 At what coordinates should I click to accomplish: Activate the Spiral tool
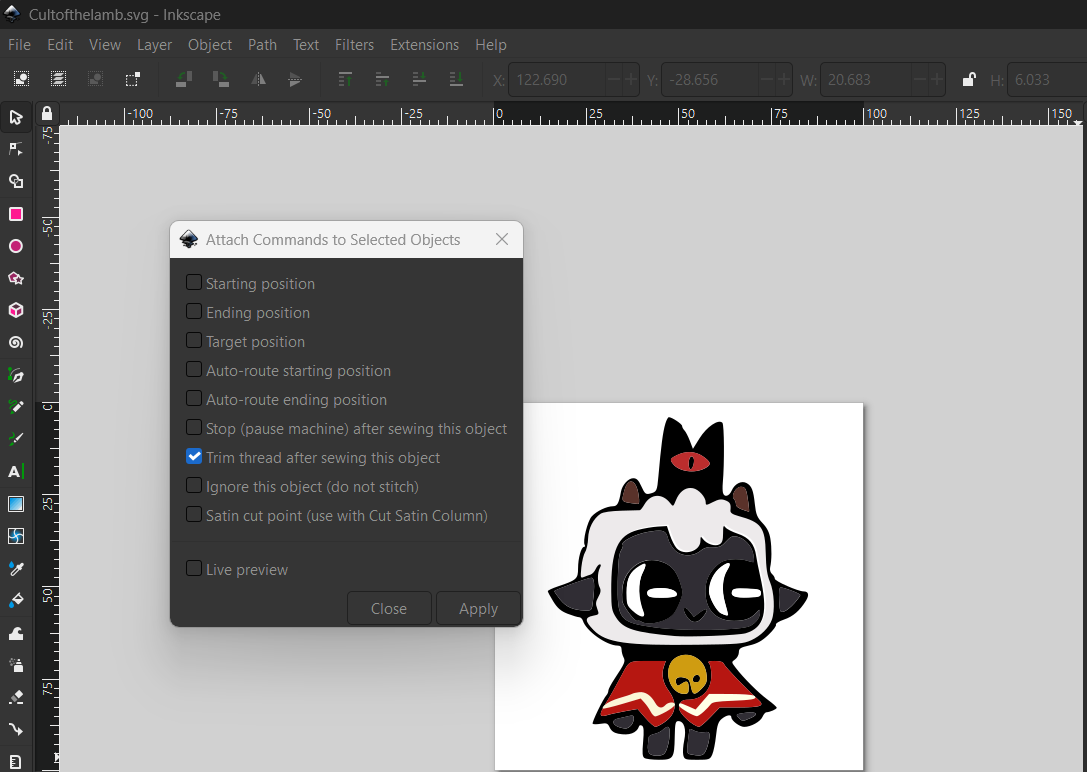coord(16,342)
